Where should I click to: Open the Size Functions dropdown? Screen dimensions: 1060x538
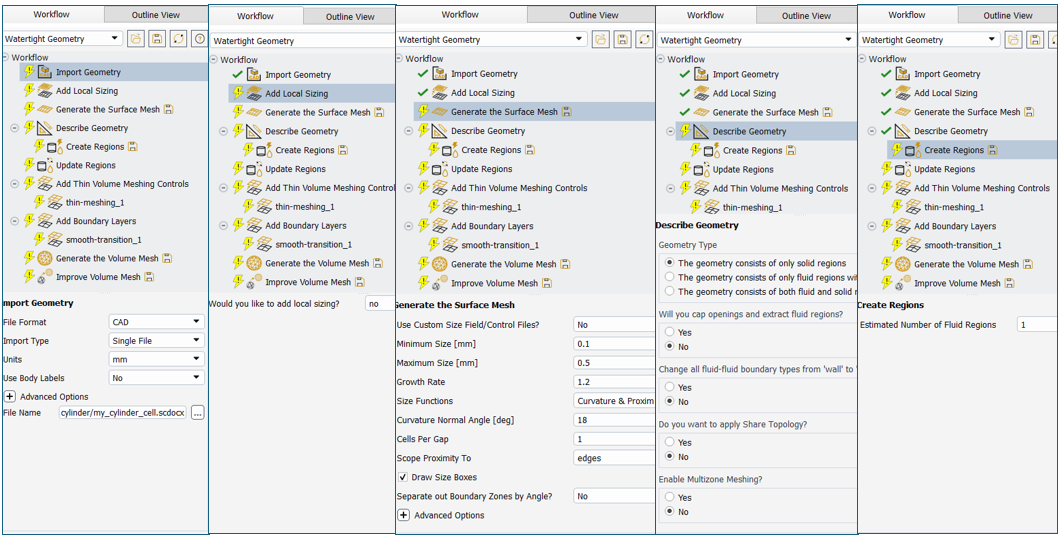click(x=614, y=401)
